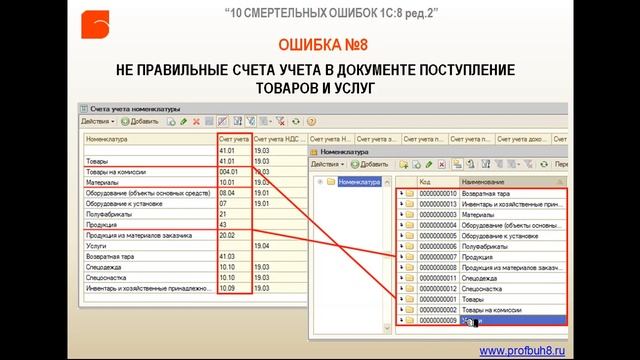Select Продукция из материалов заказч... in Номенклатура list
The width and height of the screenshot is (640, 360).
482,268
